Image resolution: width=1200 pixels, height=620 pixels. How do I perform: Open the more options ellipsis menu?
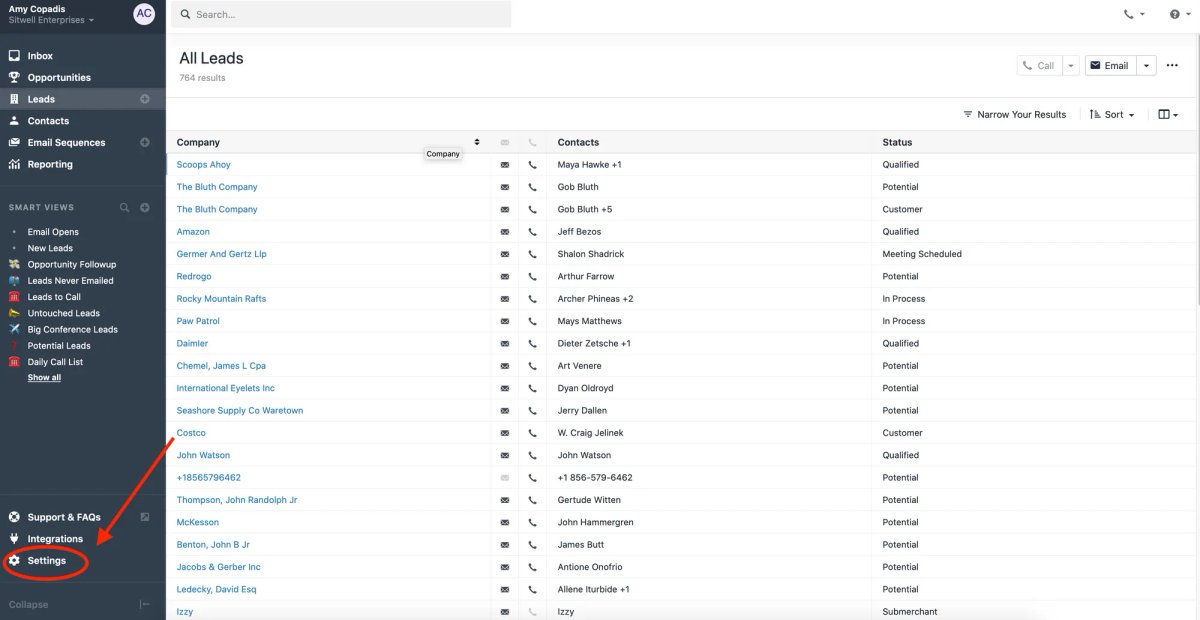pyautogui.click(x=1172, y=66)
